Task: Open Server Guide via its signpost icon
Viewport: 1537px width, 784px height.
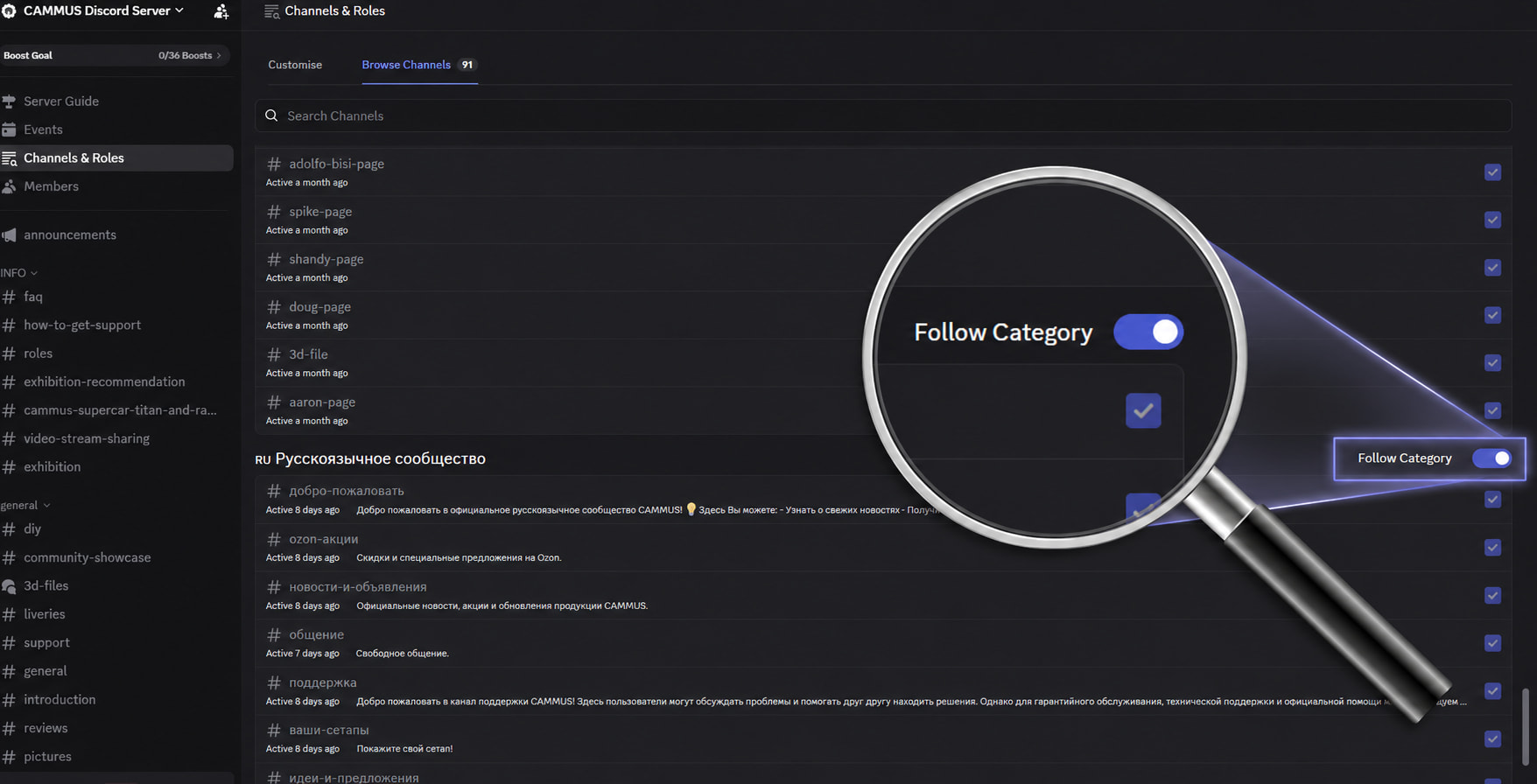Action: pos(9,101)
